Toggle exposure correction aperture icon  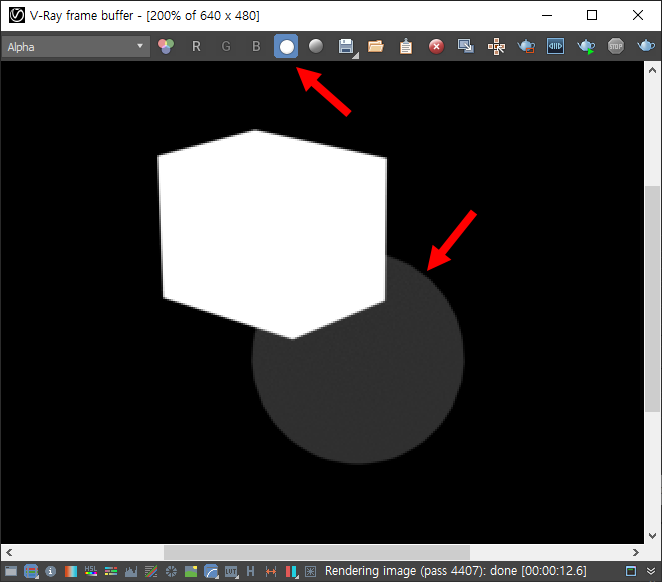pyautogui.click(x=171, y=571)
